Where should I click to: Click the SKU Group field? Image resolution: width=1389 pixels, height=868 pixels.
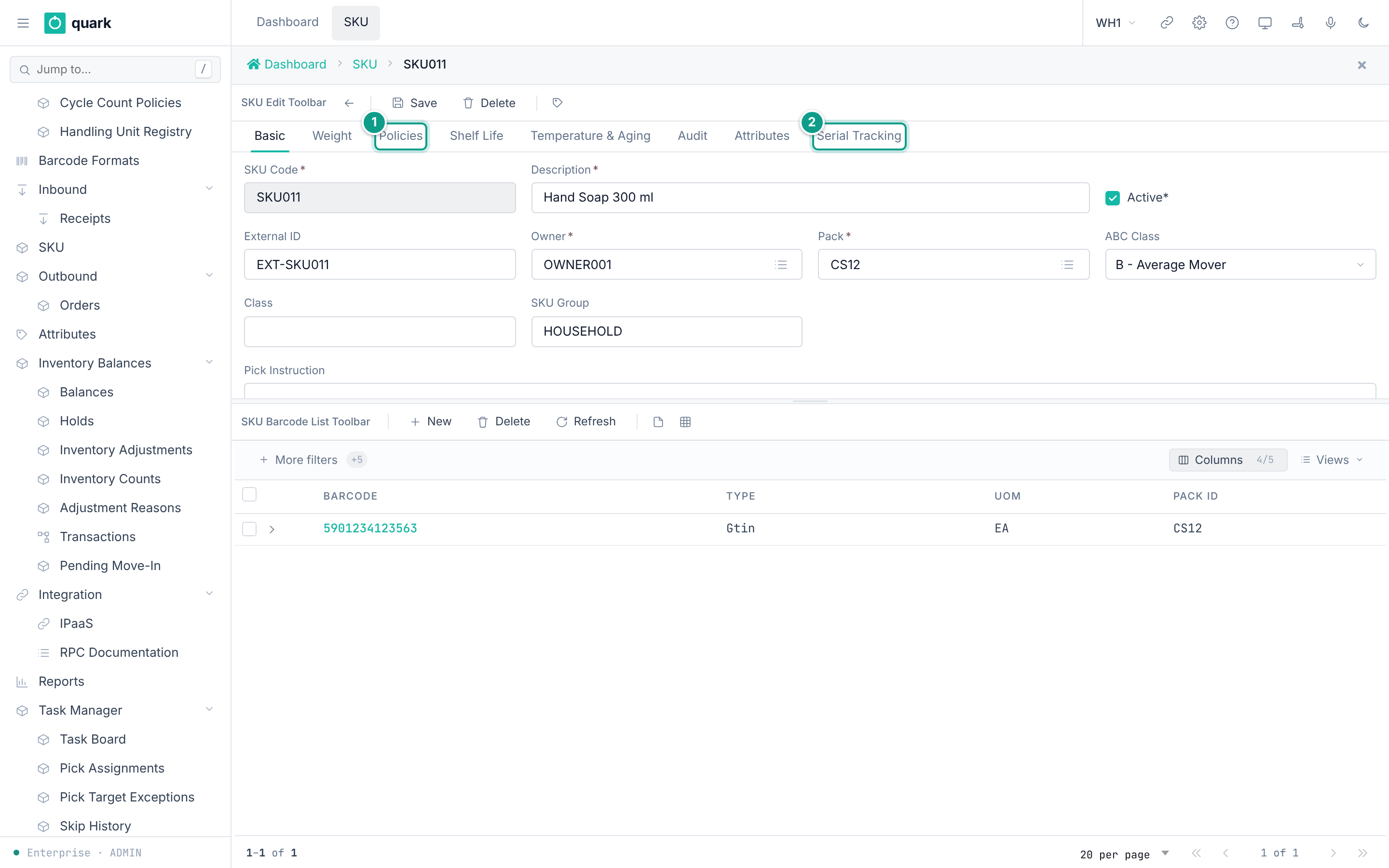click(667, 332)
